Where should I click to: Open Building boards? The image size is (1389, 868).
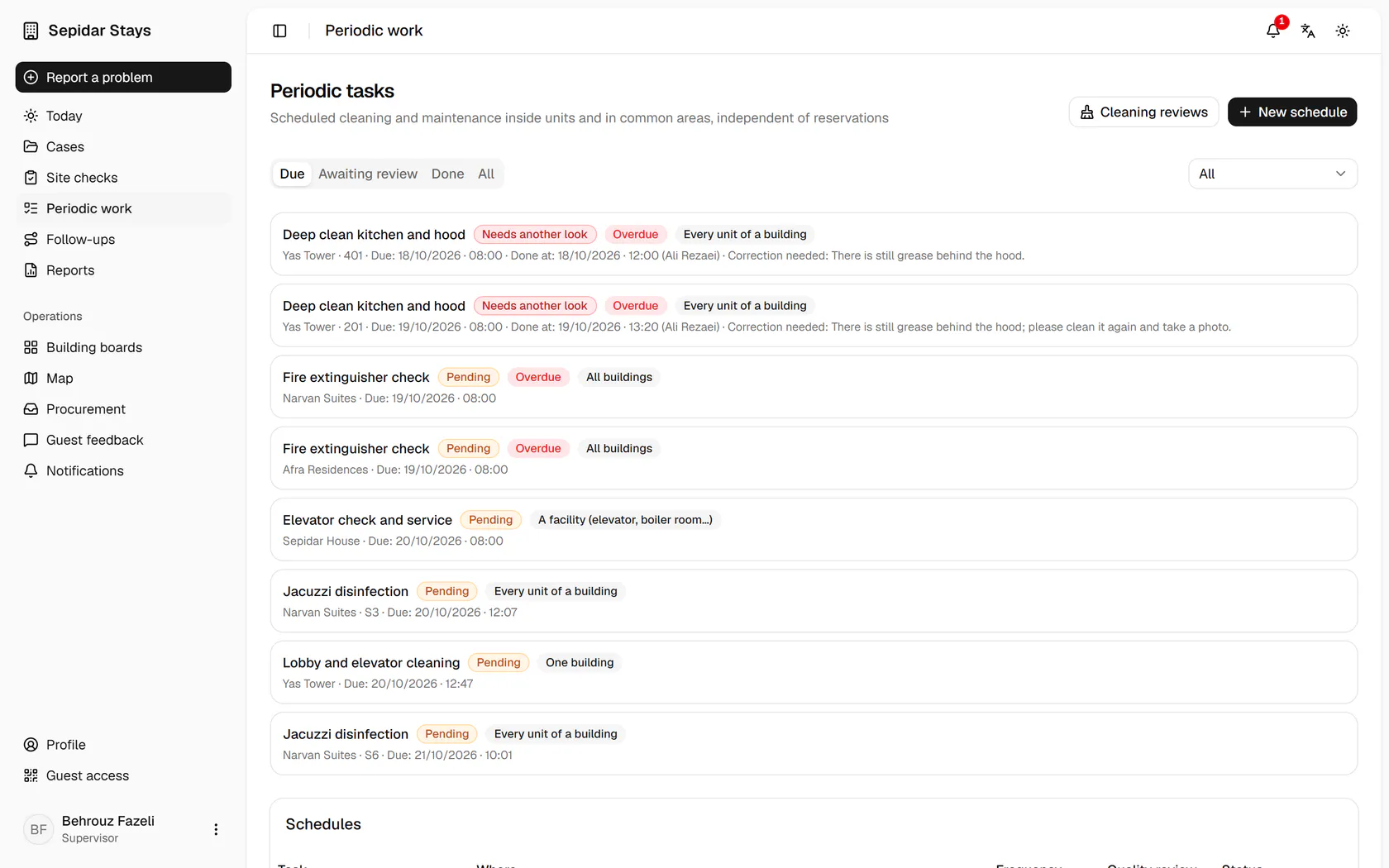click(123, 347)
